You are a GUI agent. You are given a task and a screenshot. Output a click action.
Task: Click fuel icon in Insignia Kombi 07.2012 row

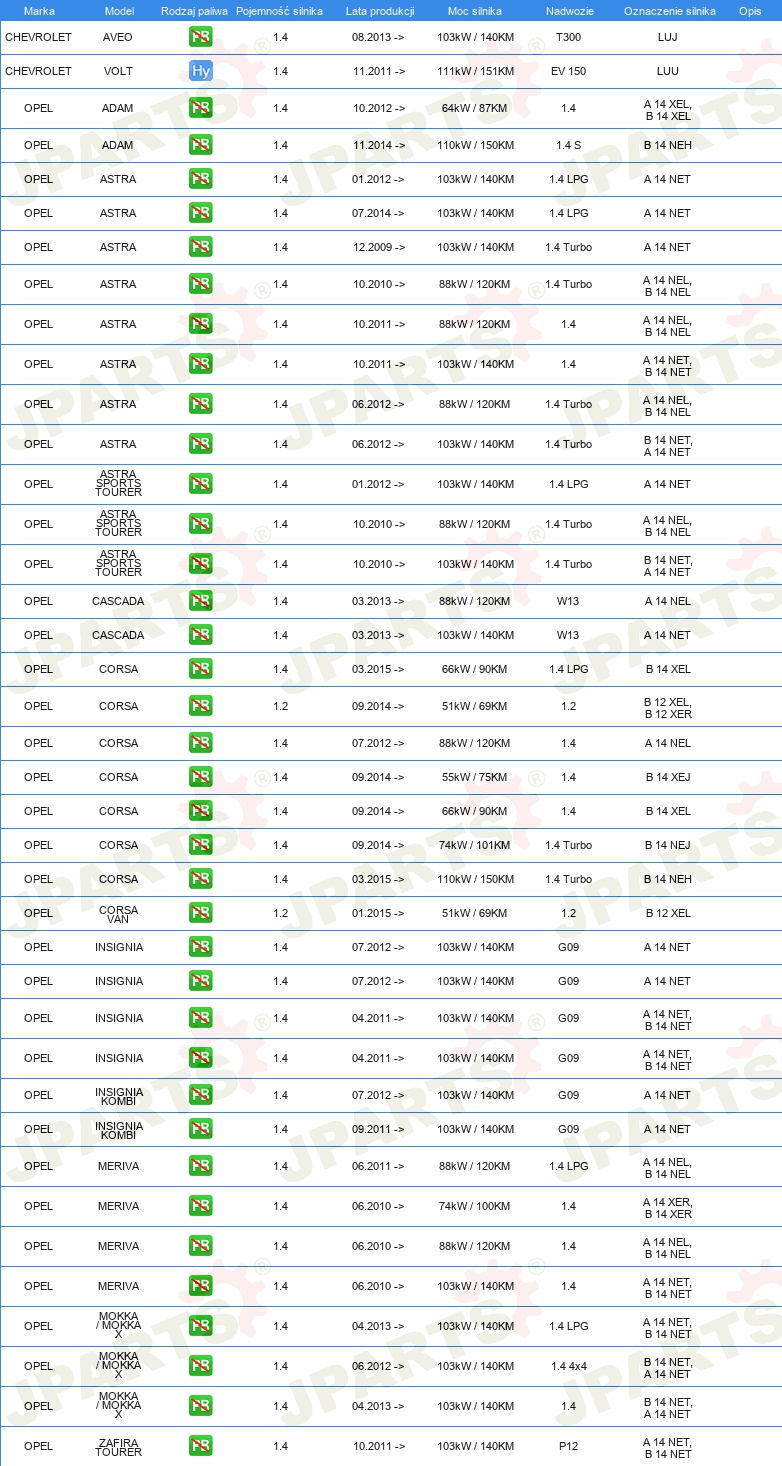click(x=201, y=1095)
